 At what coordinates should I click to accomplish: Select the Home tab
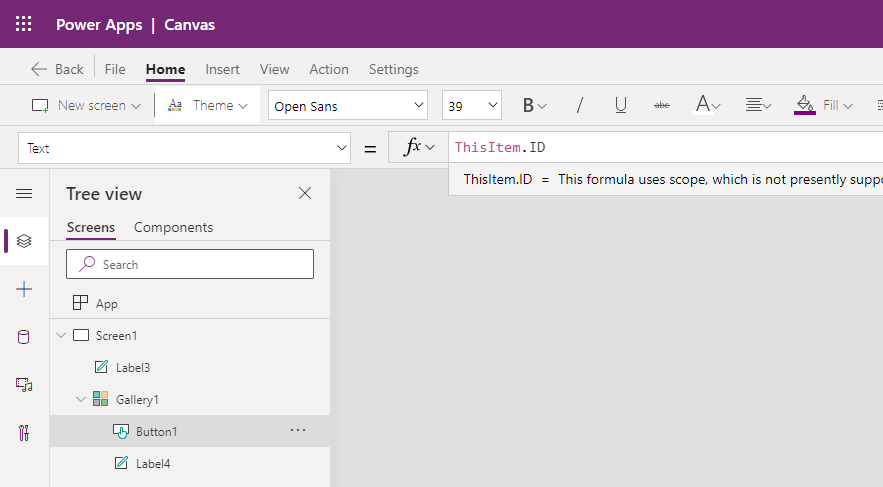tap(166, 69)
